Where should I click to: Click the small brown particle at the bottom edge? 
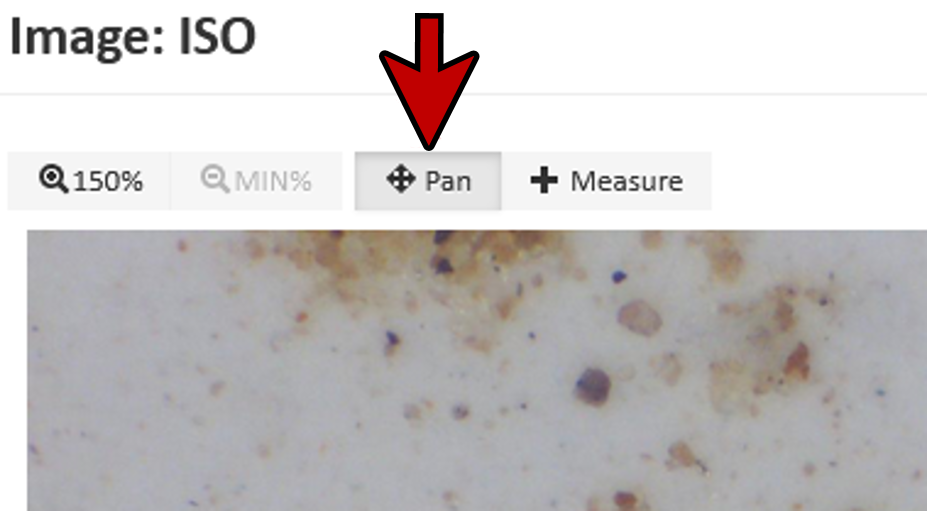point(625,500)
